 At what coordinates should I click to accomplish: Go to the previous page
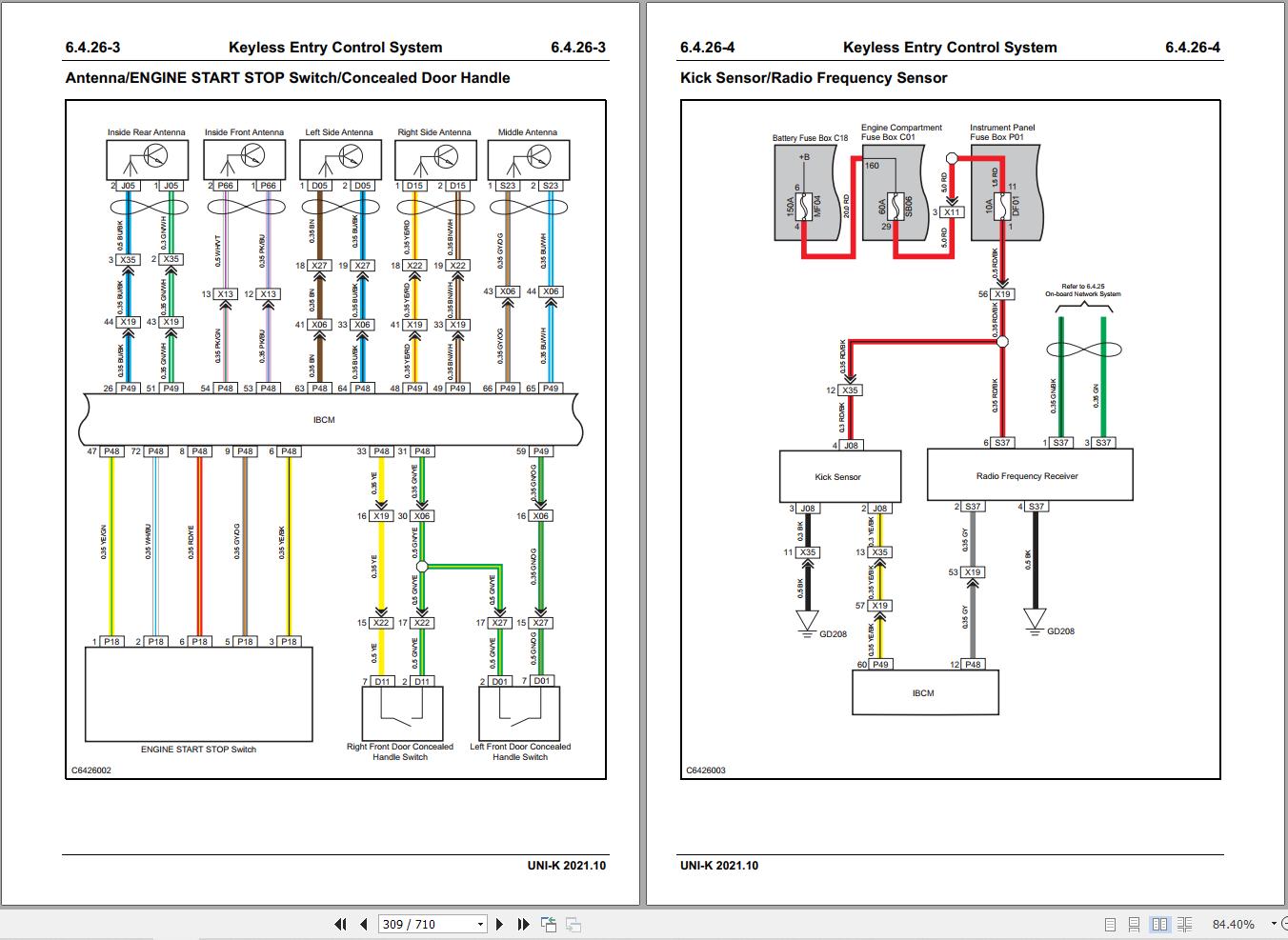pos(363,924)
